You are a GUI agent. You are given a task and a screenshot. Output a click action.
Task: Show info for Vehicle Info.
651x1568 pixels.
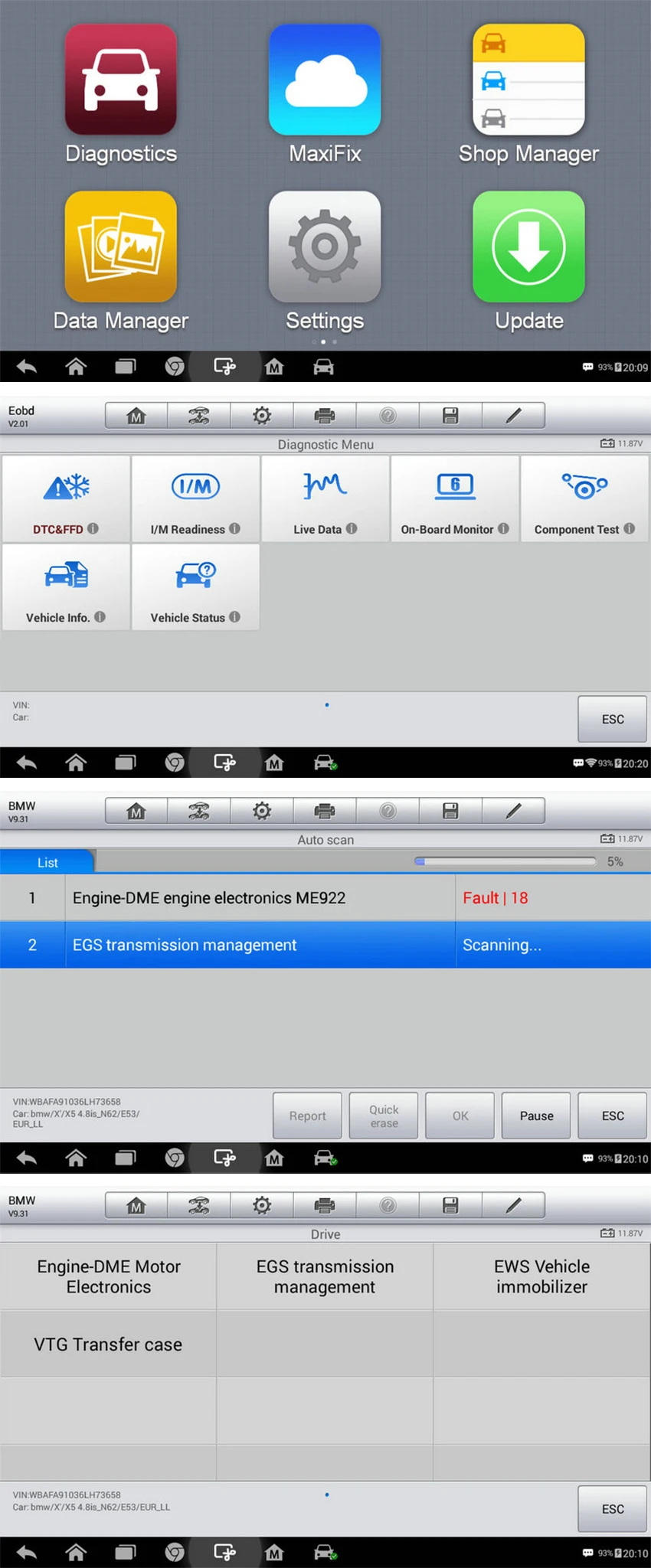coord(100,616)
